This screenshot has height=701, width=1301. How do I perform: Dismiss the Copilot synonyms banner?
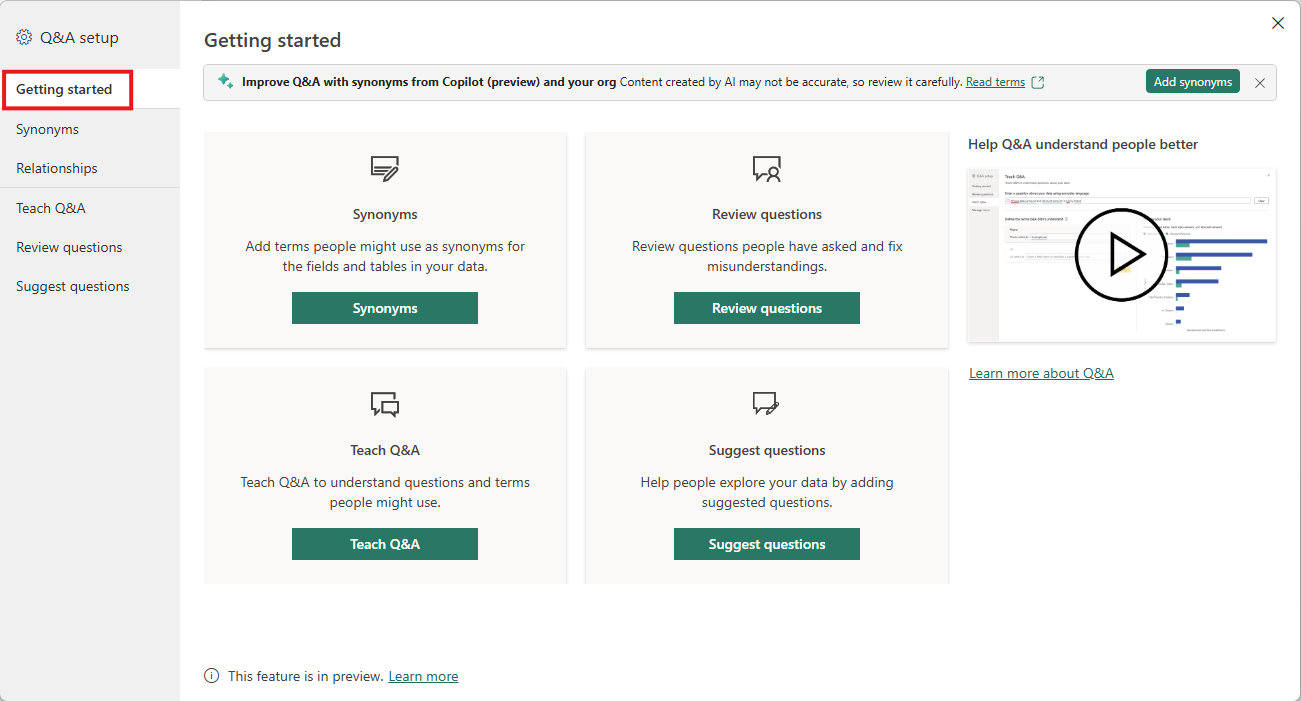1260,83
